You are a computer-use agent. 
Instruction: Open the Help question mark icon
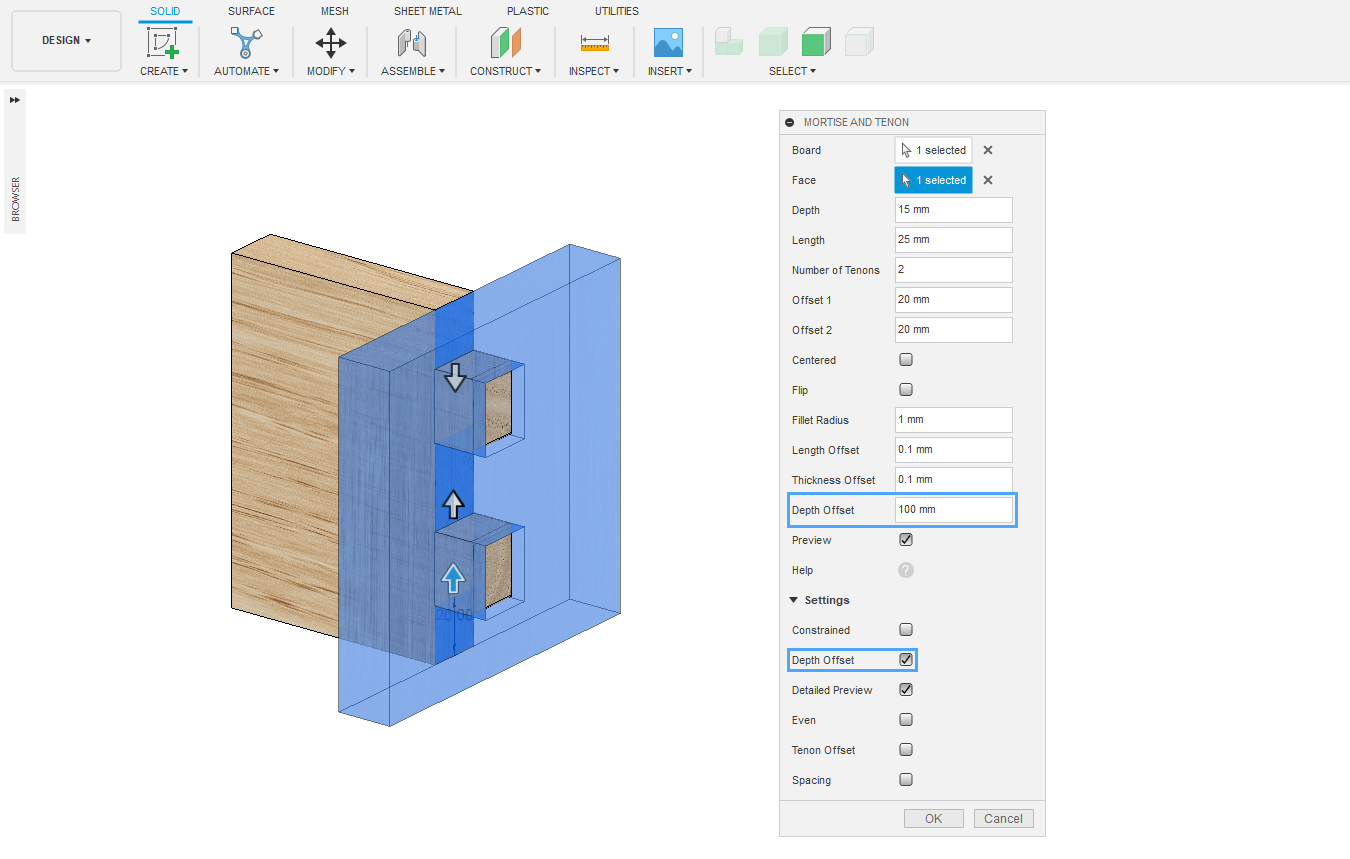[x=906, y=570]
